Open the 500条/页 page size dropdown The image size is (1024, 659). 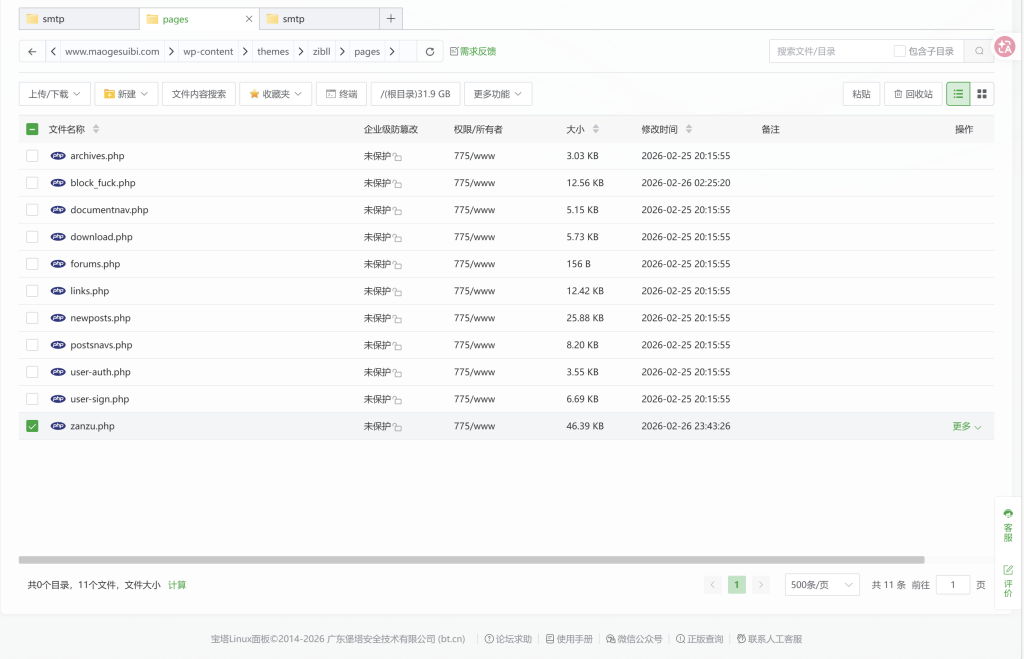click(x=822, y=585)
